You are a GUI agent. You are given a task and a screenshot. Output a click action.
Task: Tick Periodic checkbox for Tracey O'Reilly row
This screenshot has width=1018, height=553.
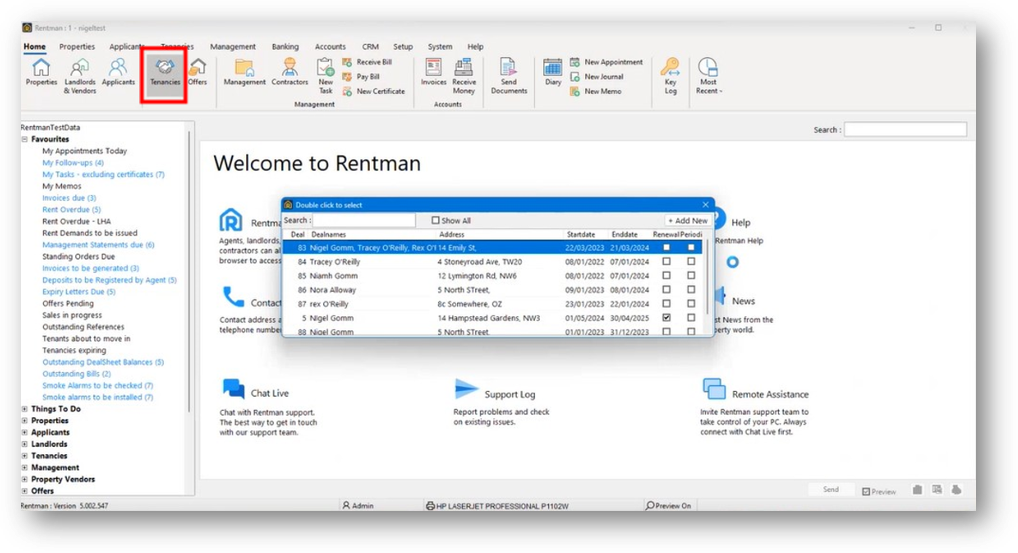691,262
